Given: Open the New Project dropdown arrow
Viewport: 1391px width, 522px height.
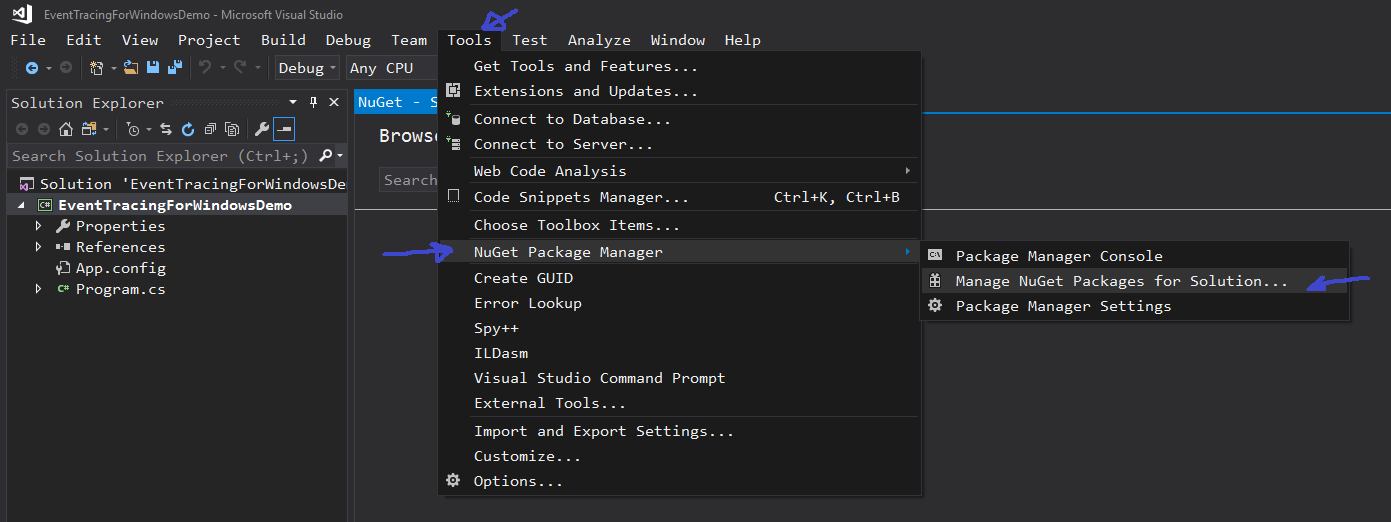Looking at the screenshot, I should 113,68.
